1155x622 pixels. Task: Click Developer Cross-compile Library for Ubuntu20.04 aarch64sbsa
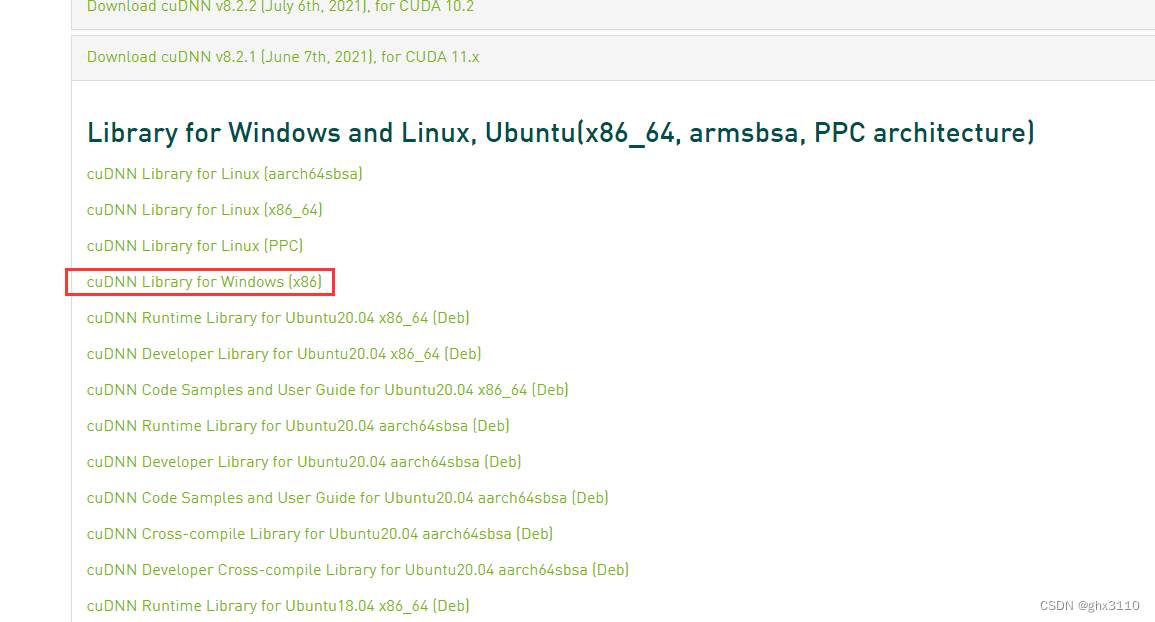357,569
